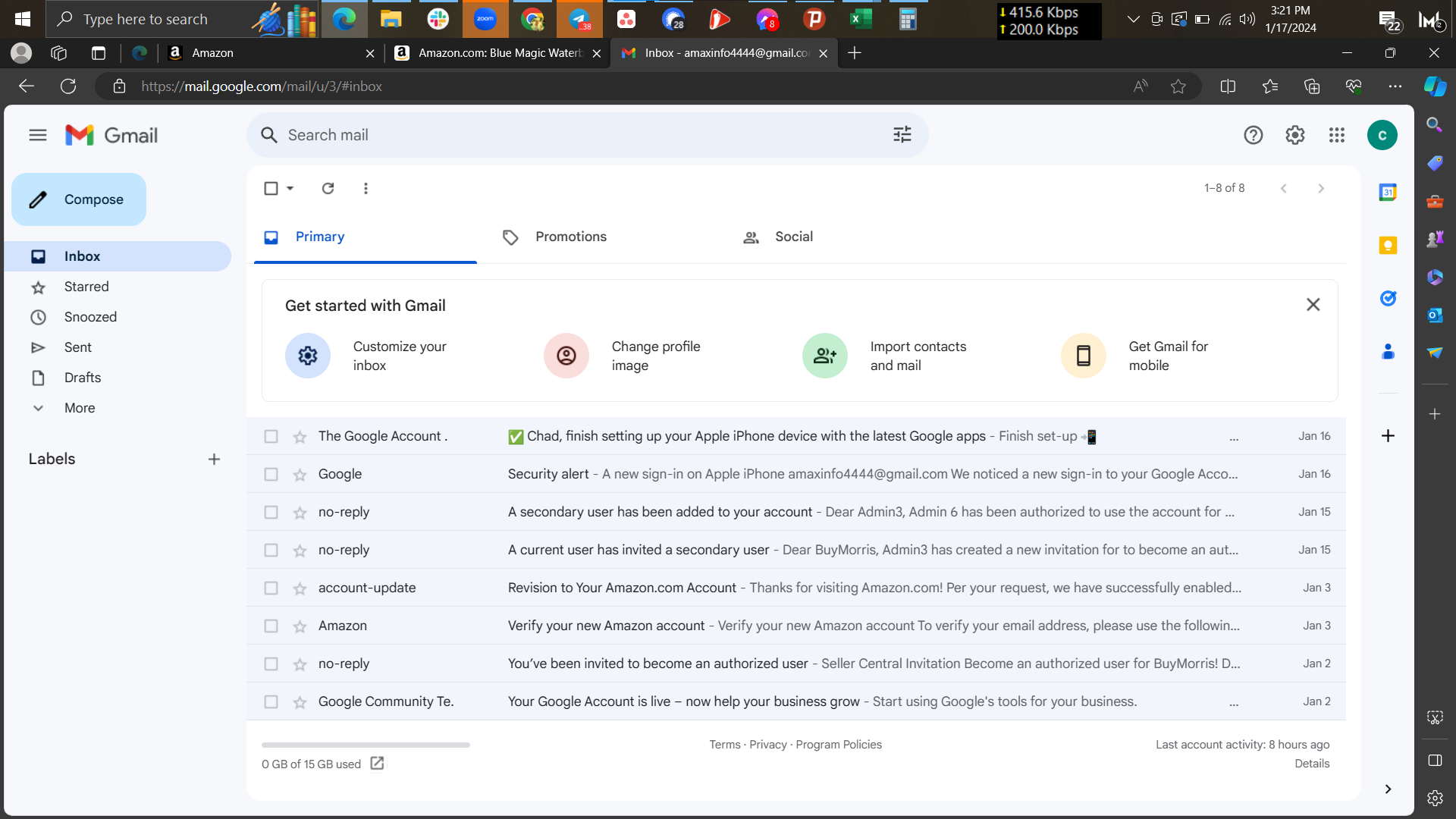Show side panel with bottom chevron
The width and height of the screenshot is (1456, 819).
pyautogui.click(x=1388, y=789)
